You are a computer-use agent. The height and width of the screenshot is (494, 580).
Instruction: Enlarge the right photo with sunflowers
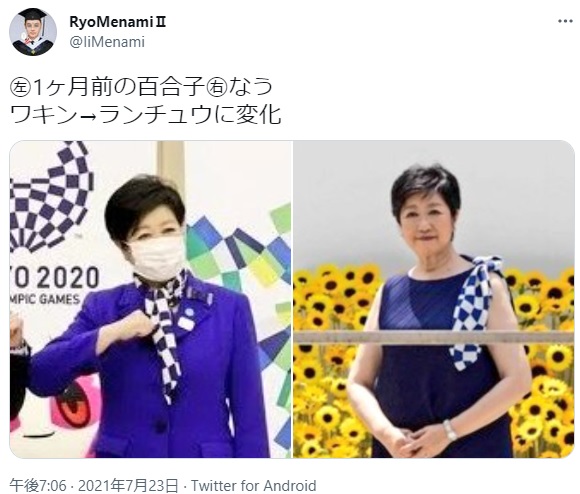coord(434,299)
